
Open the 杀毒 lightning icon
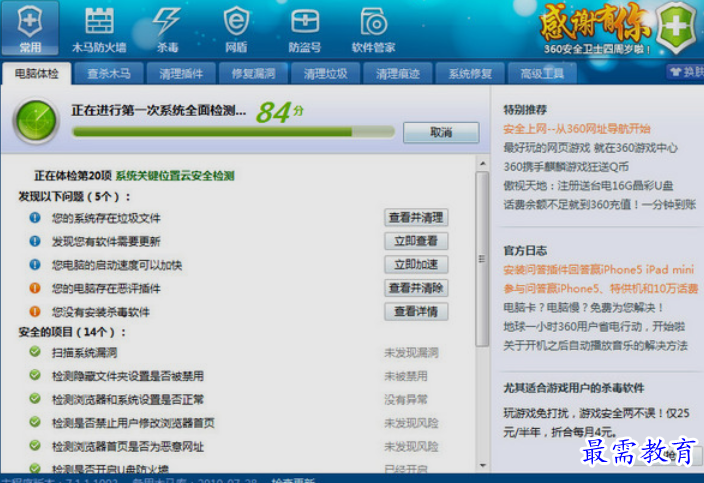[167, 28]
